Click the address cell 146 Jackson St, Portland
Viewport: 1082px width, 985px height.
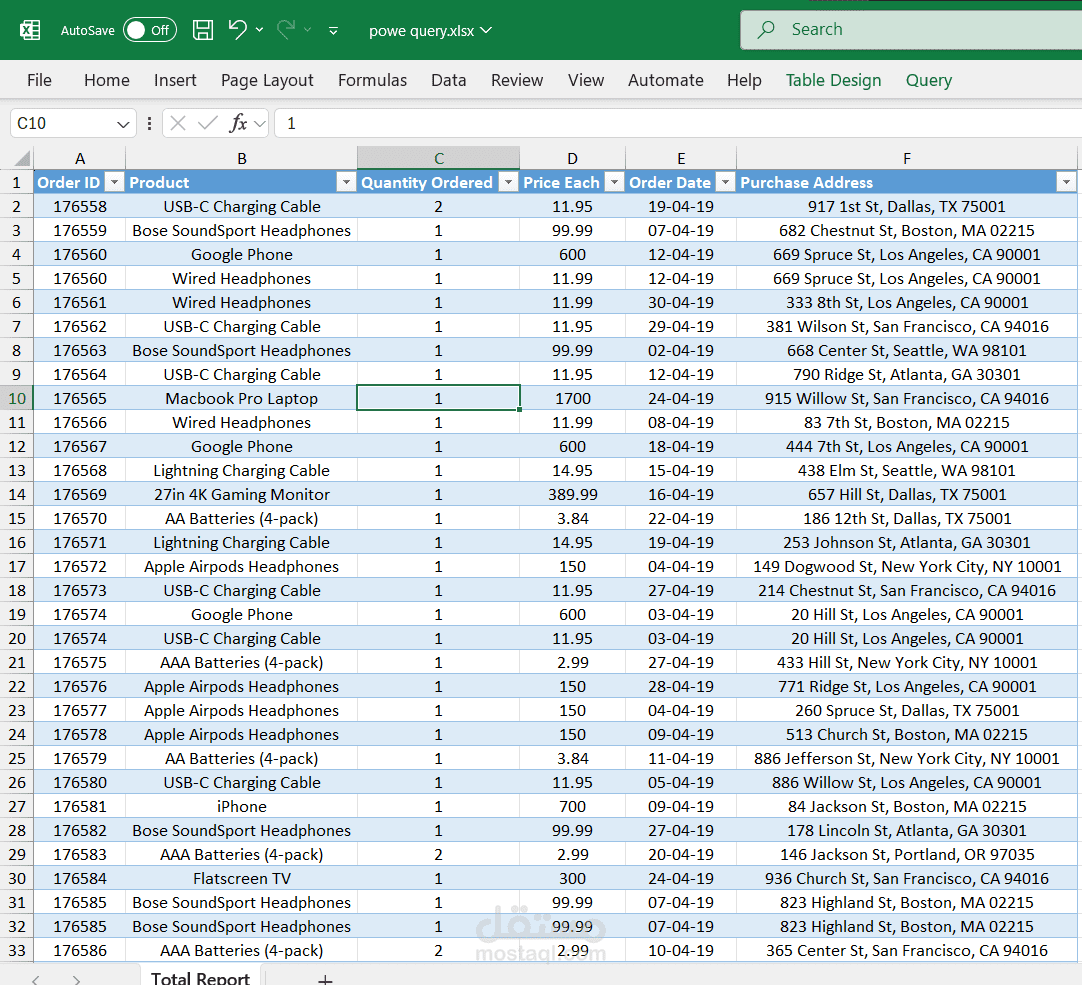[907, 855]
